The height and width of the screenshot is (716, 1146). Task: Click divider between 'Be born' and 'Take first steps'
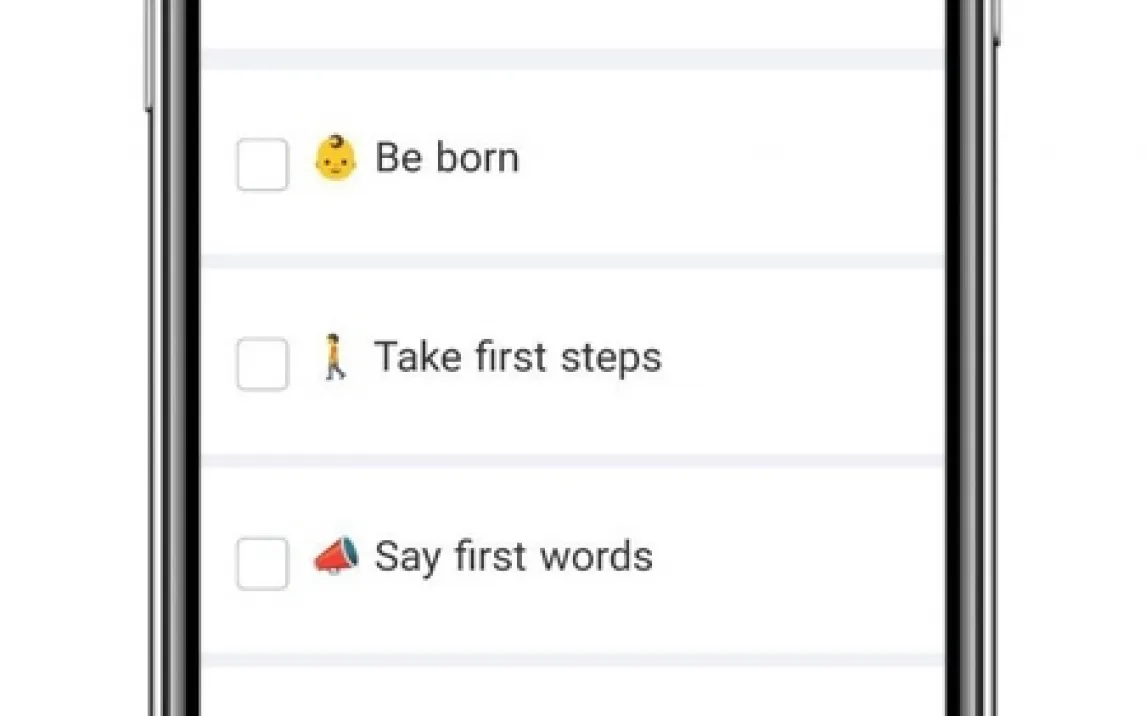click(x=572, y=261)
